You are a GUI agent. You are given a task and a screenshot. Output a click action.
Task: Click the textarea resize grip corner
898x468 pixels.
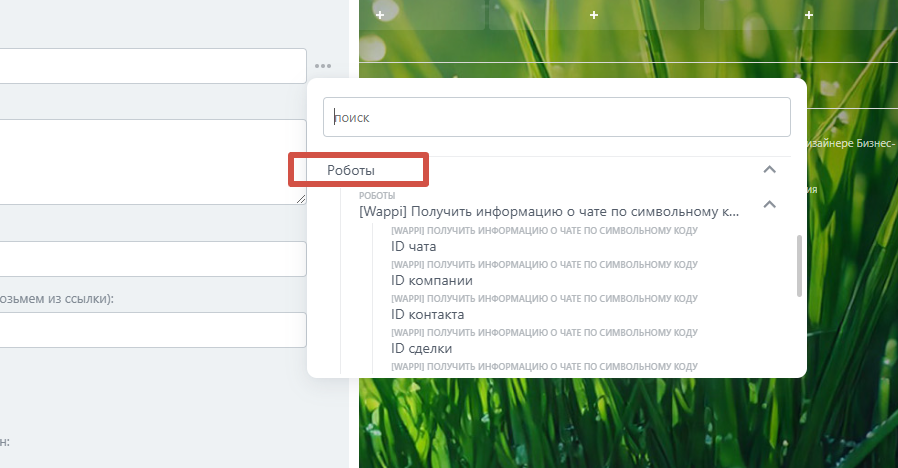coord(301,199)
